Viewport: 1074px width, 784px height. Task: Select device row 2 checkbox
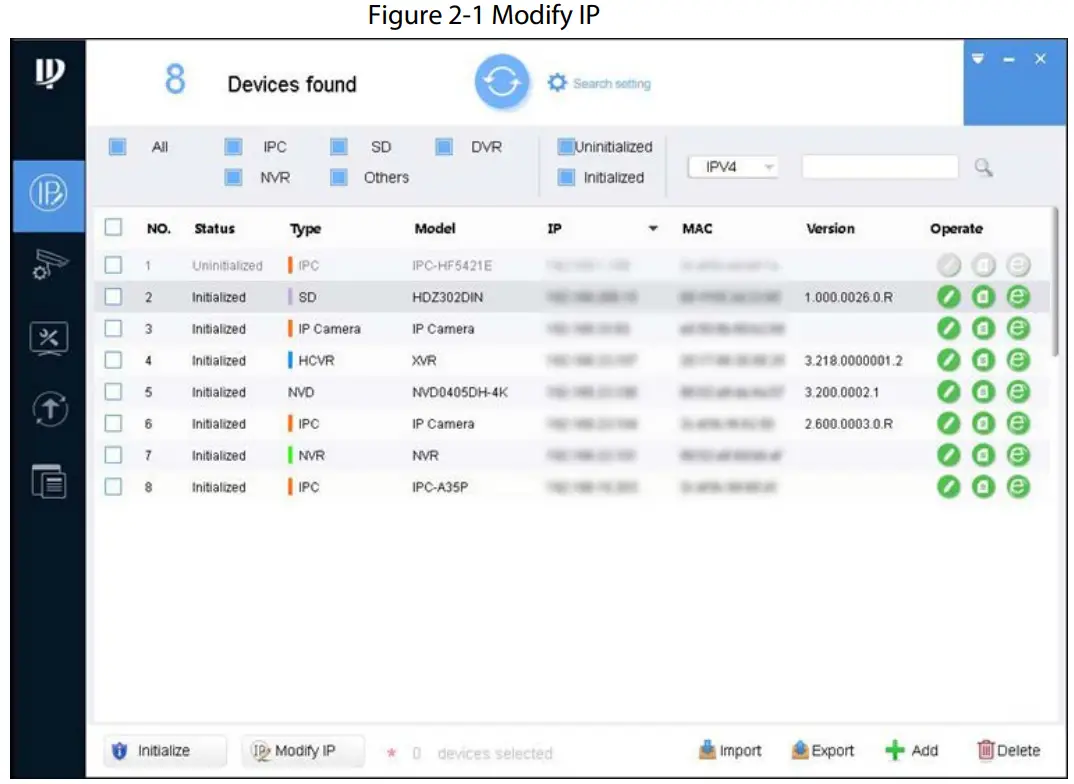click(x=114, y=296)
